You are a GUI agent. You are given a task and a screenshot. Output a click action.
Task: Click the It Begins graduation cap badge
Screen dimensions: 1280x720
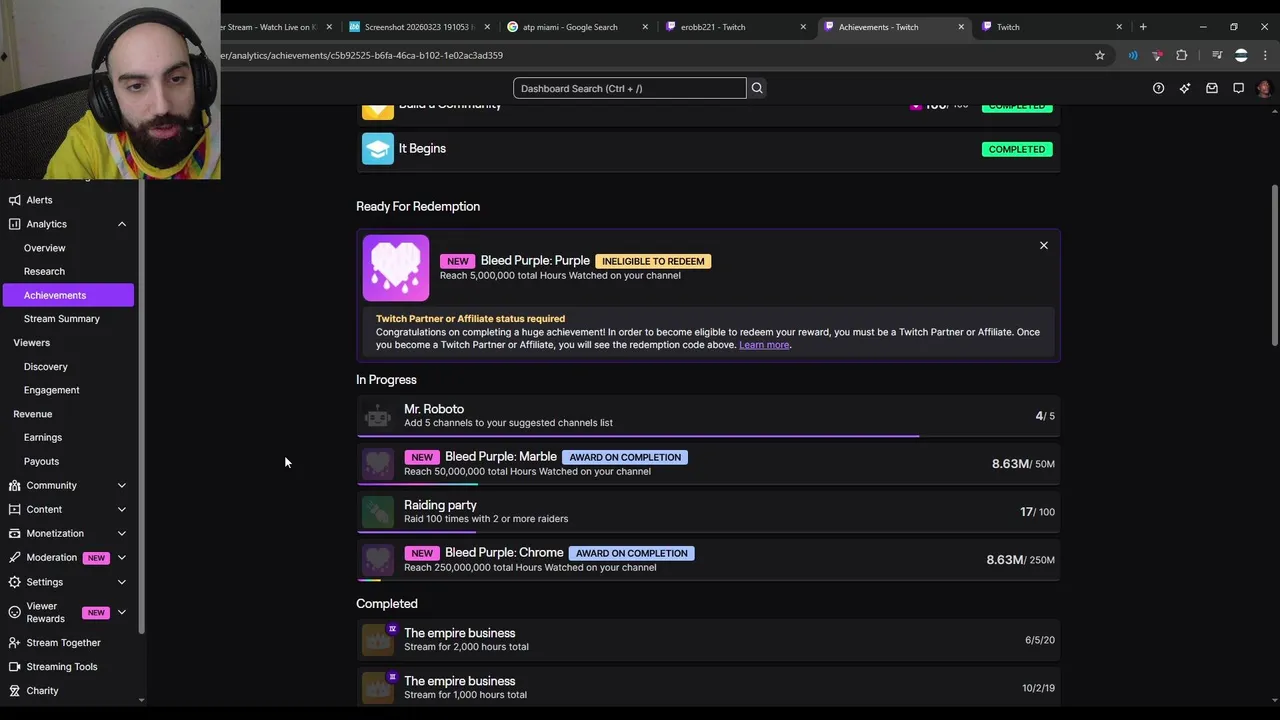click(378, 148)
